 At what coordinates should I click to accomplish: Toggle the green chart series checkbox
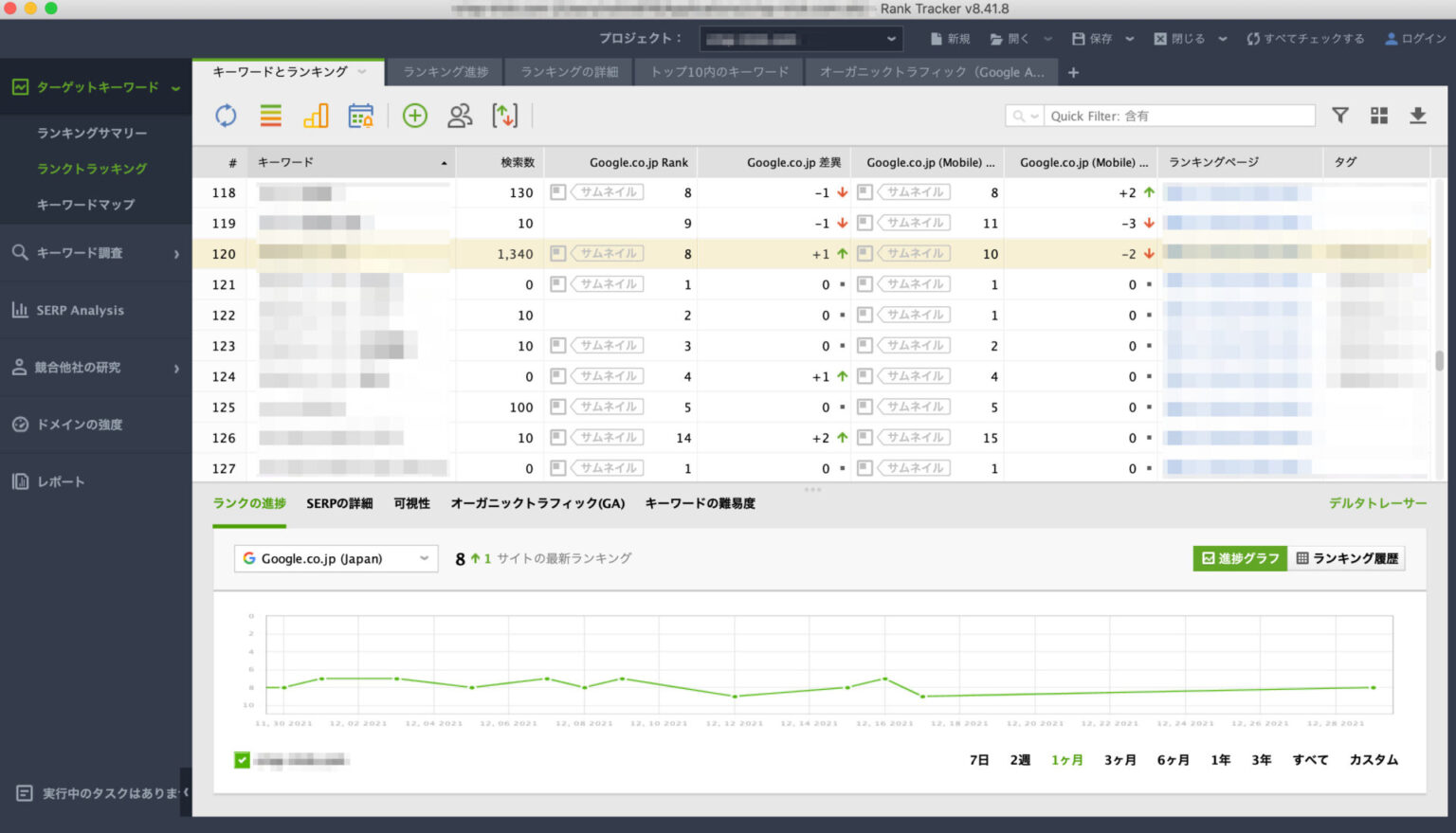(242, 760)
